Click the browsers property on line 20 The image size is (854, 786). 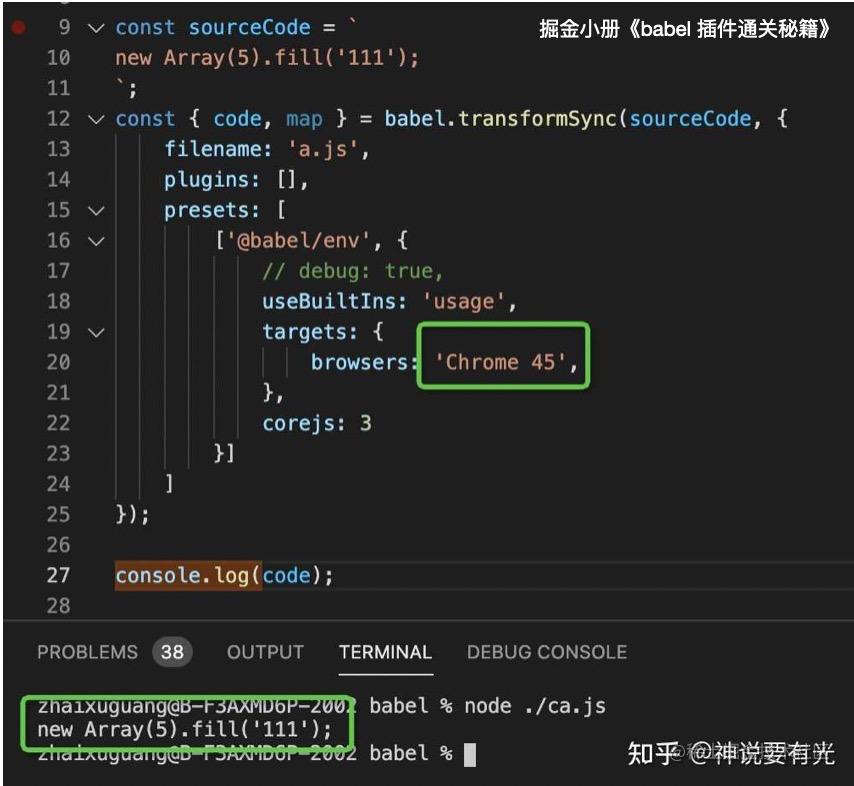tap(359, 362)
